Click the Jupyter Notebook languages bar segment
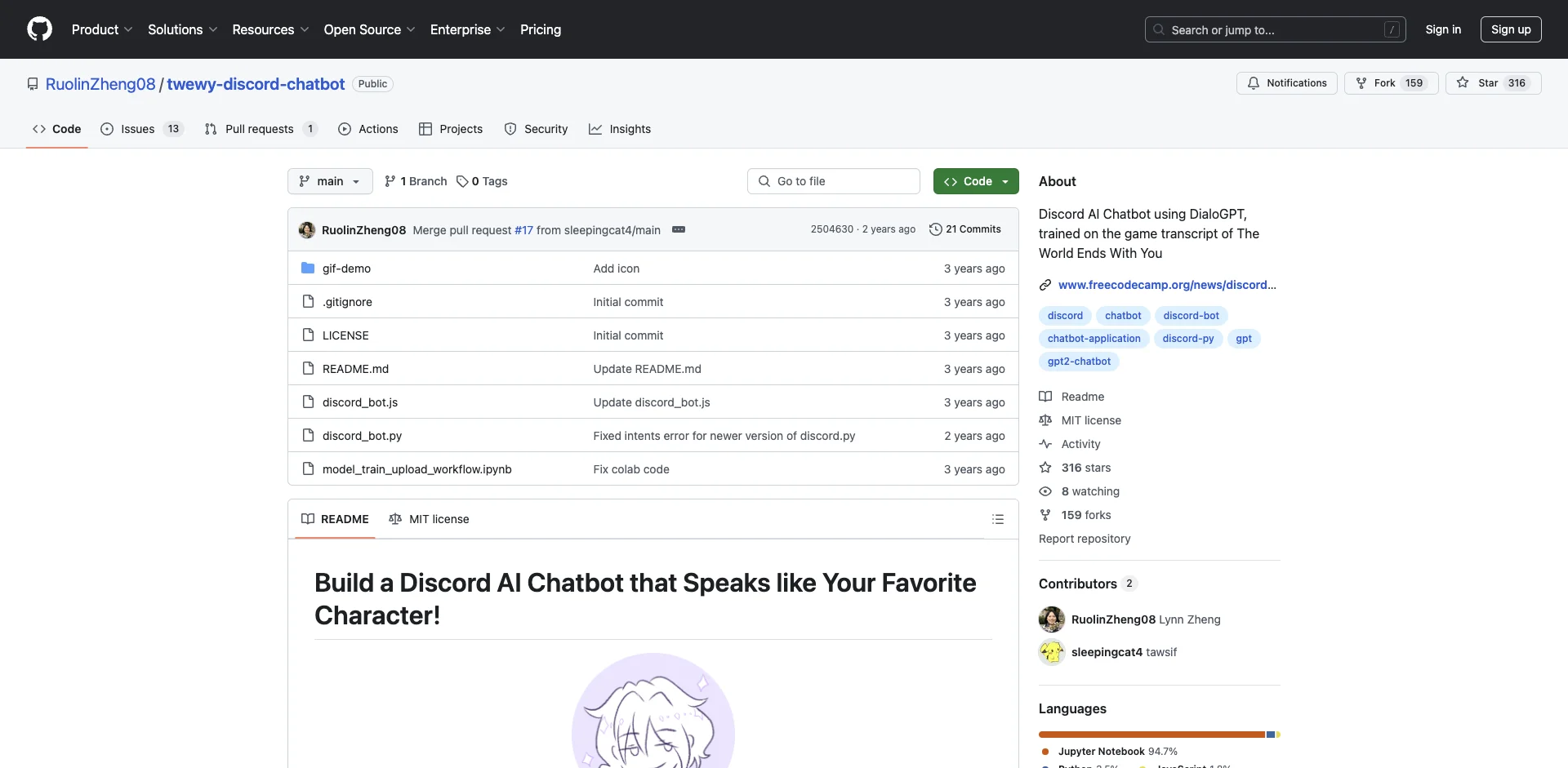The width and height of the screenshot is (1568, 768). 1151,735
